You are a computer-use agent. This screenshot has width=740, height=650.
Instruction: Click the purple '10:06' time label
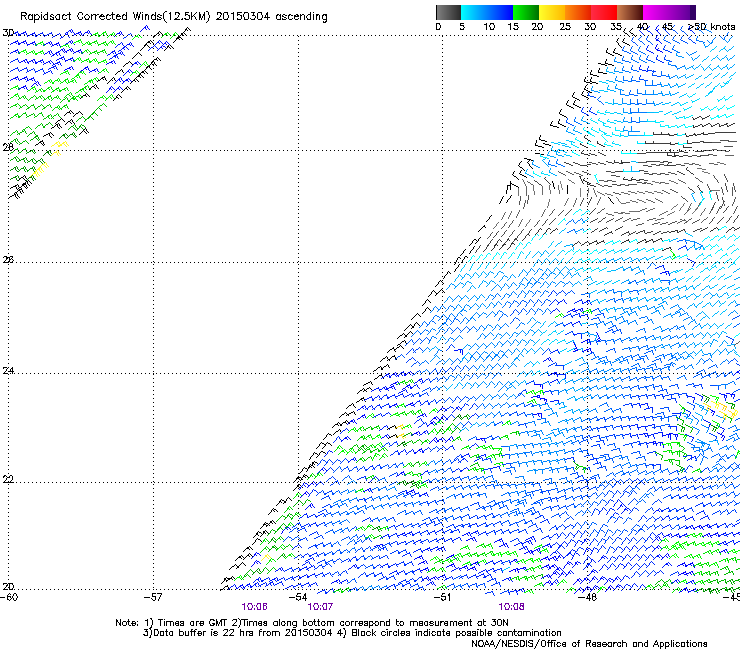(254, 607)
